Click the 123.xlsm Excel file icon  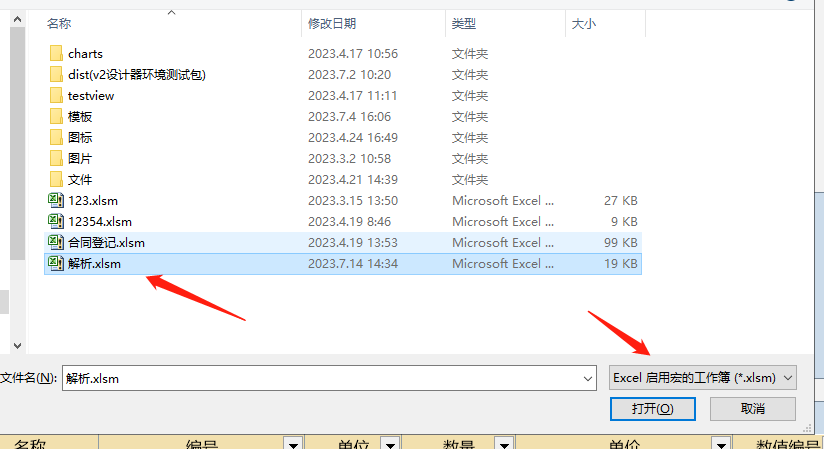coord(56,200)
